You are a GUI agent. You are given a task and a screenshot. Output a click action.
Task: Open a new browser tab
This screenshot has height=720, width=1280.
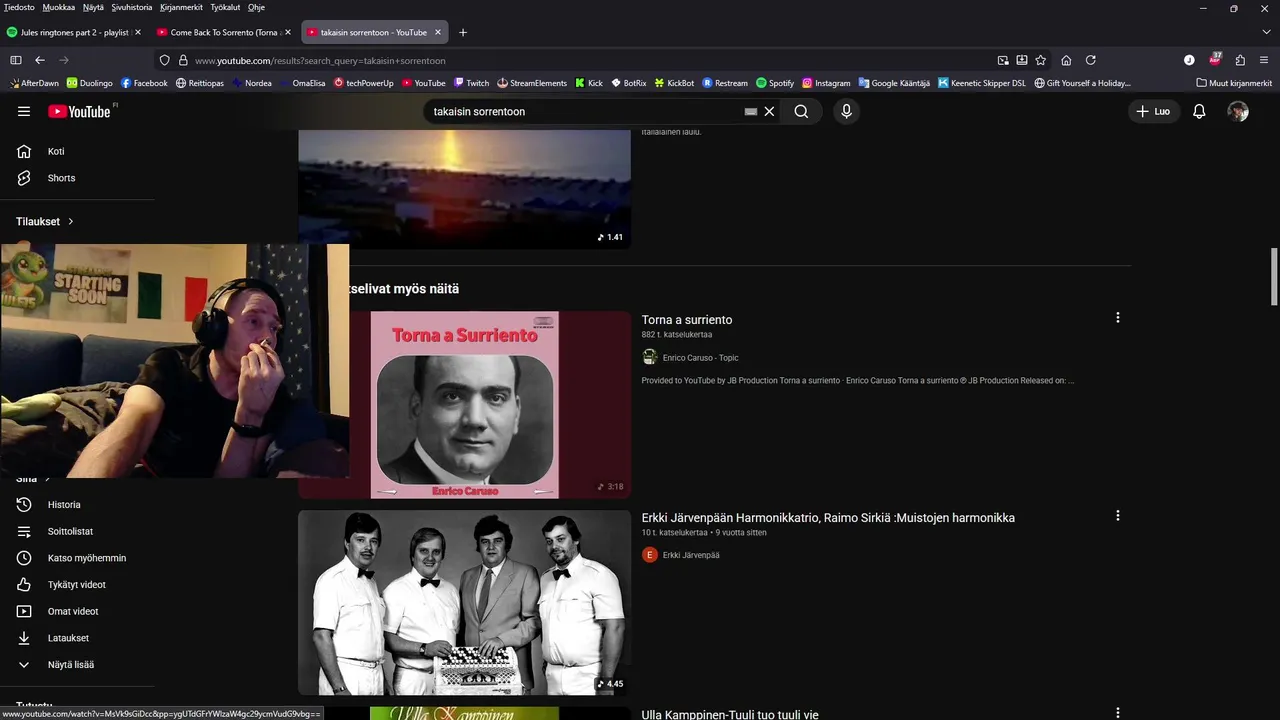point(462,32)
